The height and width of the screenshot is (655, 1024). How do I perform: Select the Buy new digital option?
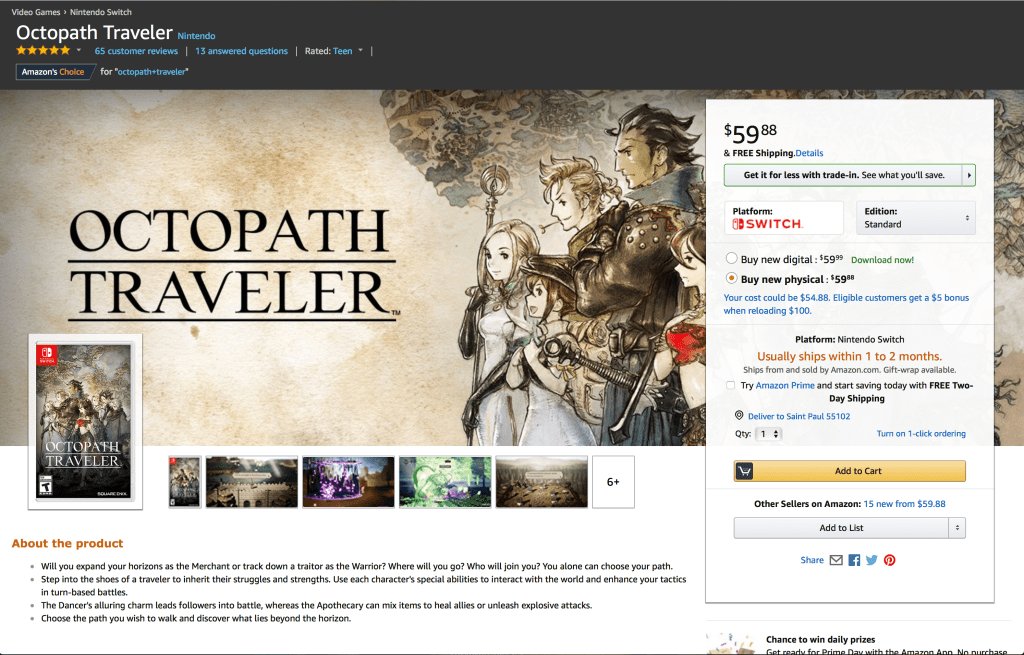[731, 259]
